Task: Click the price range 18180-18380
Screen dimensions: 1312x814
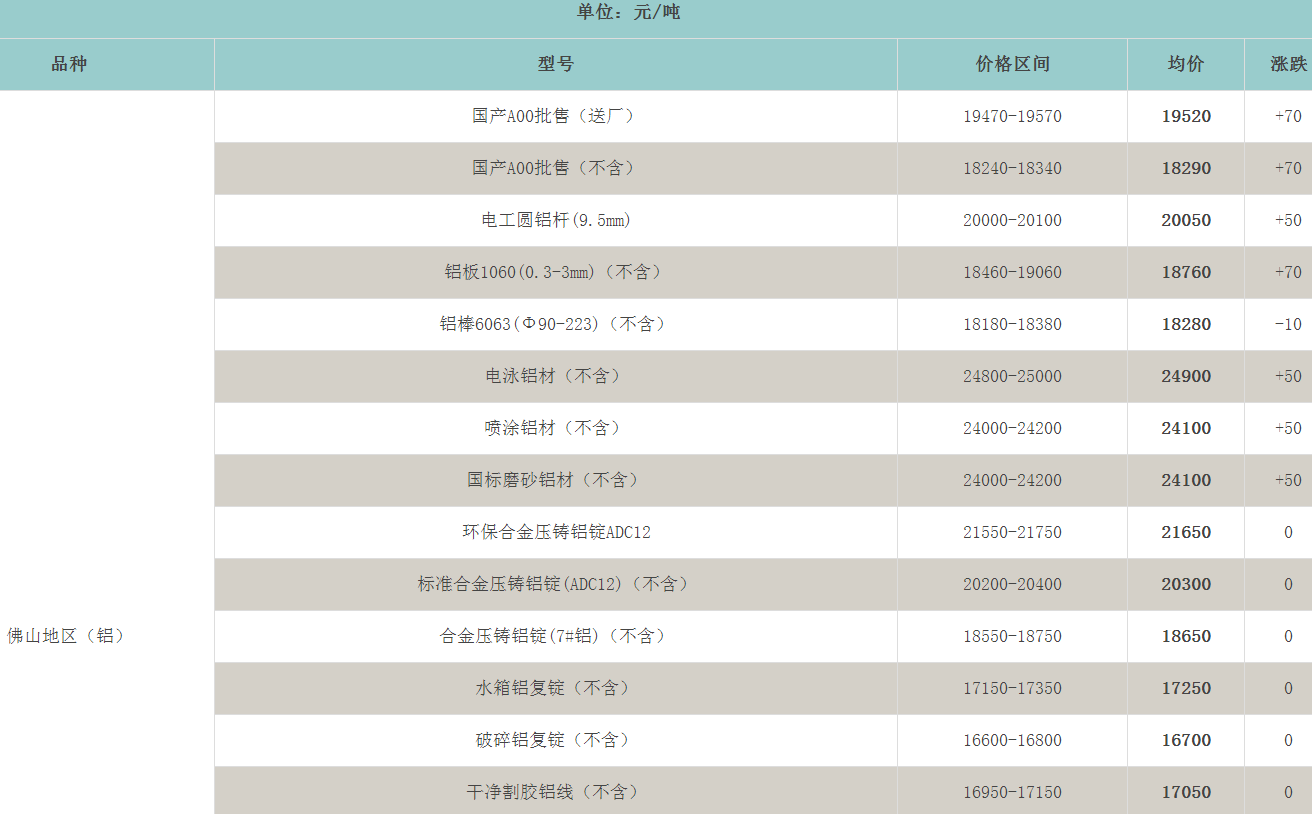Action: (1012, 324)
